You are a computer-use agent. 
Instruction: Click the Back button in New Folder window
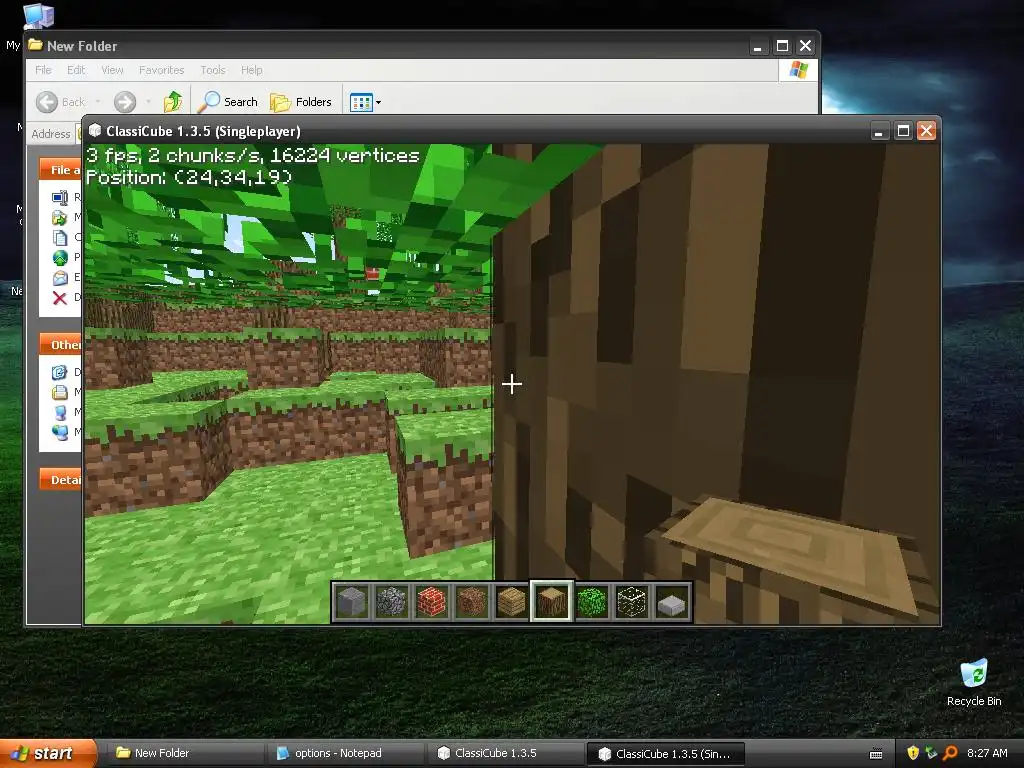click(61, 102)
